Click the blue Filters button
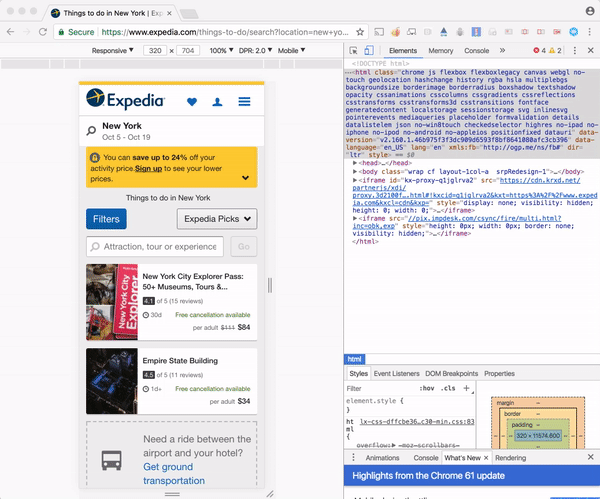 (106, 219)
